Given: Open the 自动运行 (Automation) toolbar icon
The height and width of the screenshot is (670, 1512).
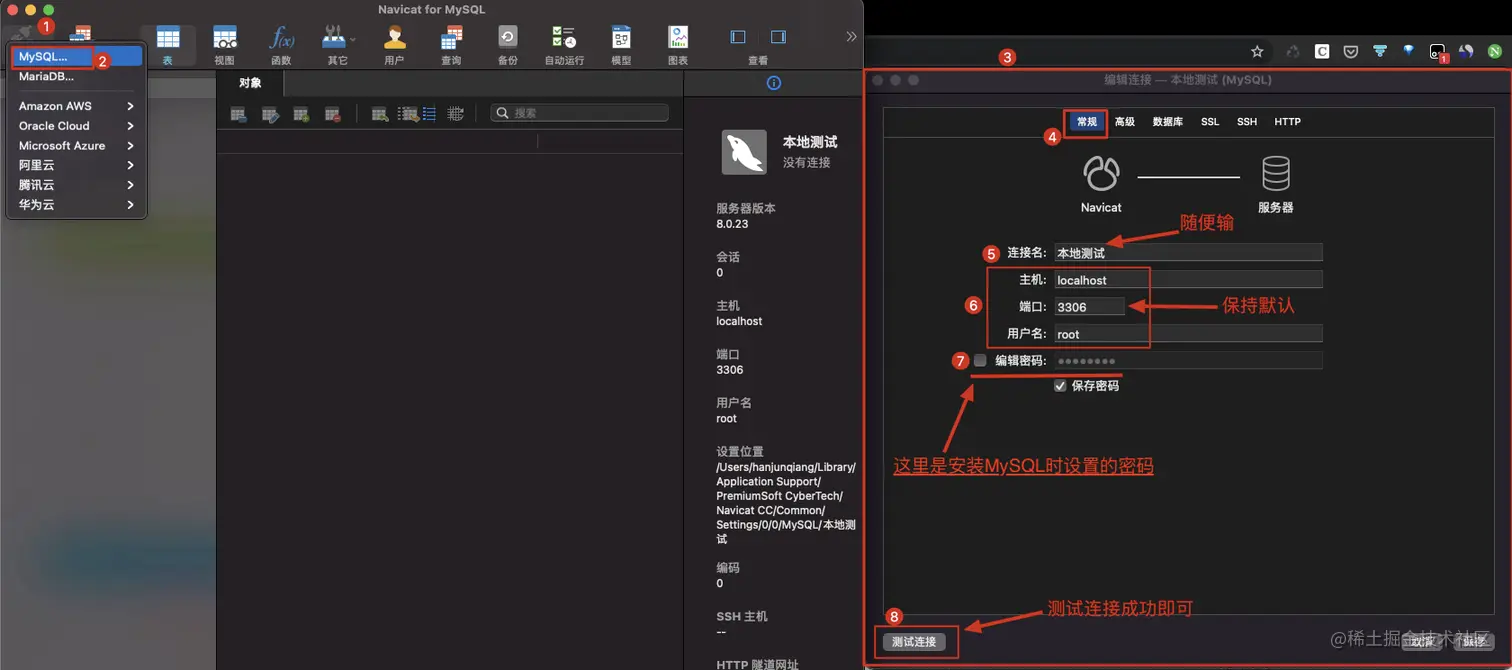Looking at the screenshot, I should point(564,45).
